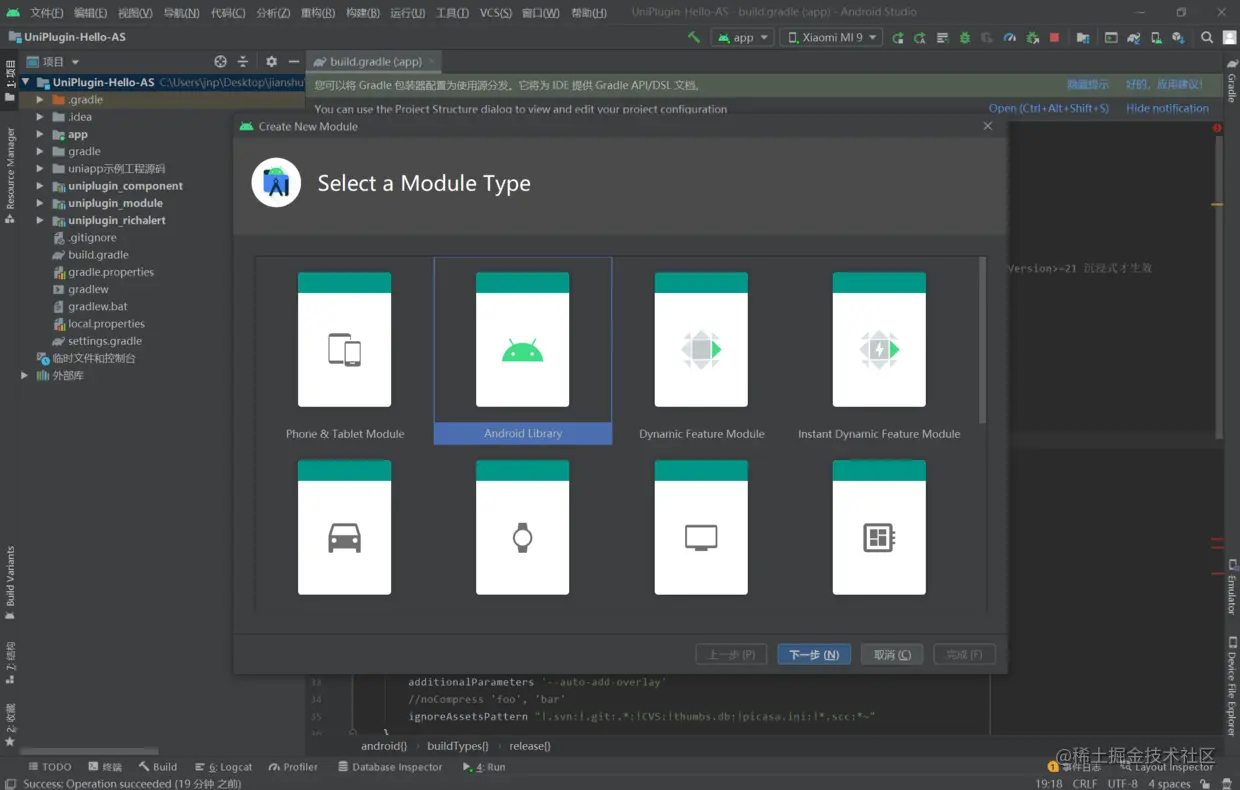
Task: Expand the app module arrow
Action: pos(40,134)
